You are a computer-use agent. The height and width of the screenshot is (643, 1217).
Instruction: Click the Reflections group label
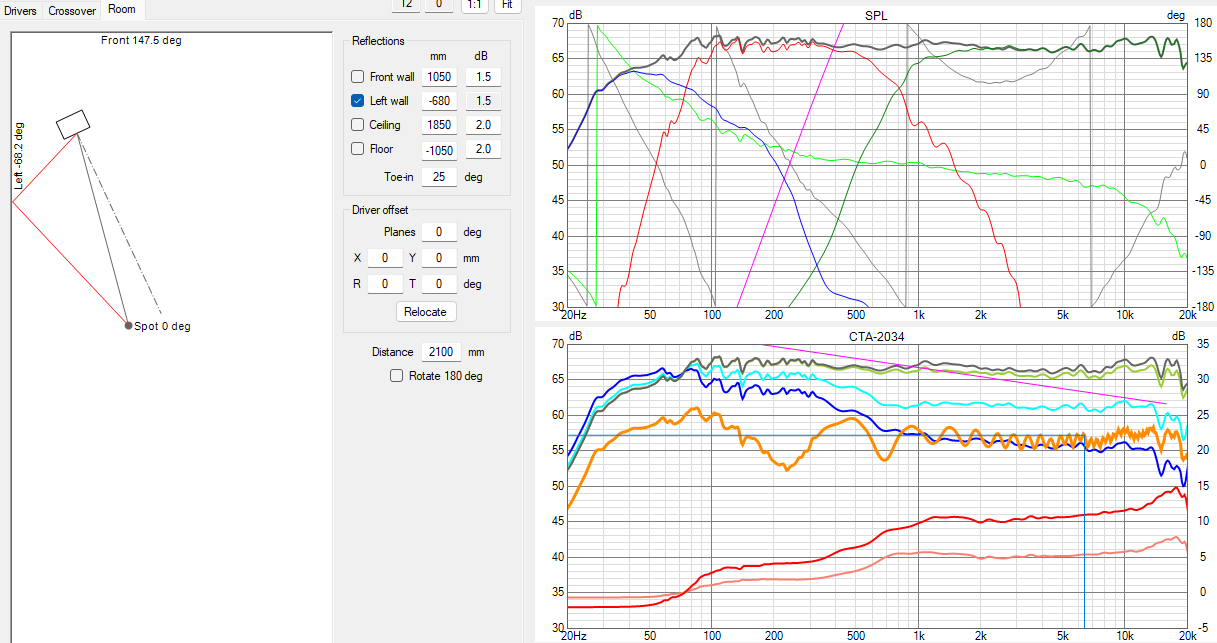click(378, 41)
